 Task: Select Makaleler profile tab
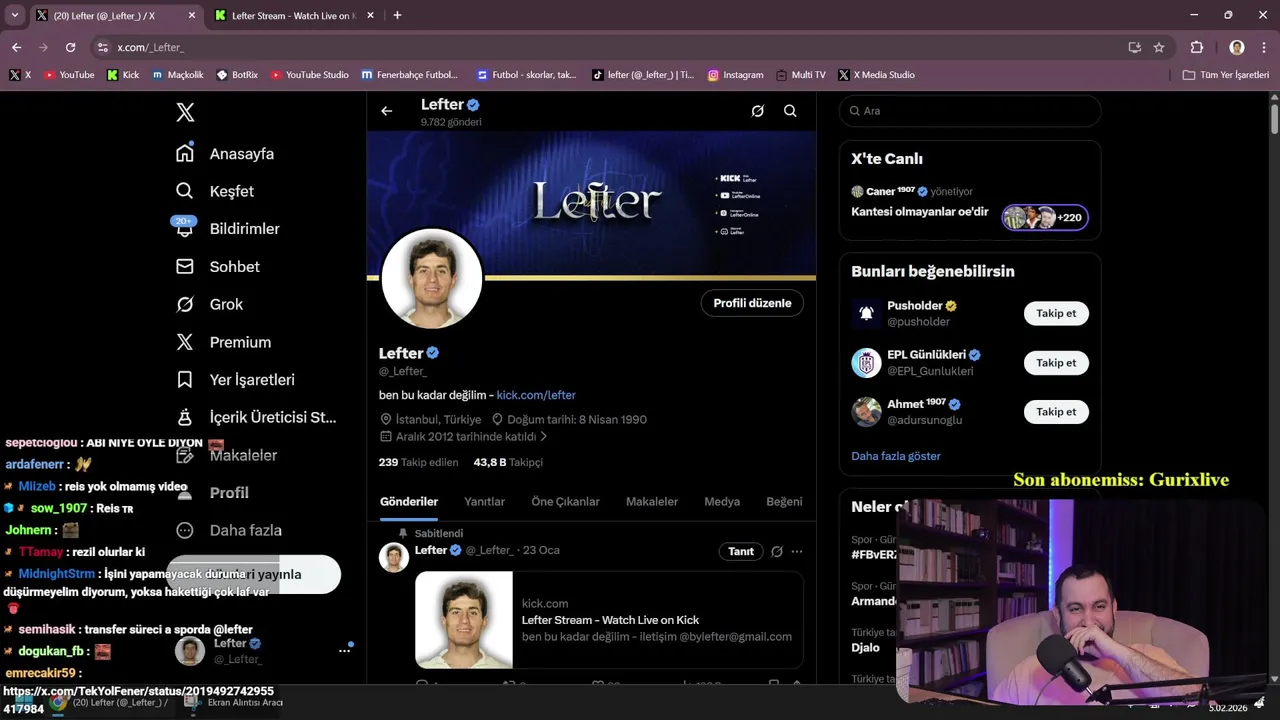click(652, 501)
